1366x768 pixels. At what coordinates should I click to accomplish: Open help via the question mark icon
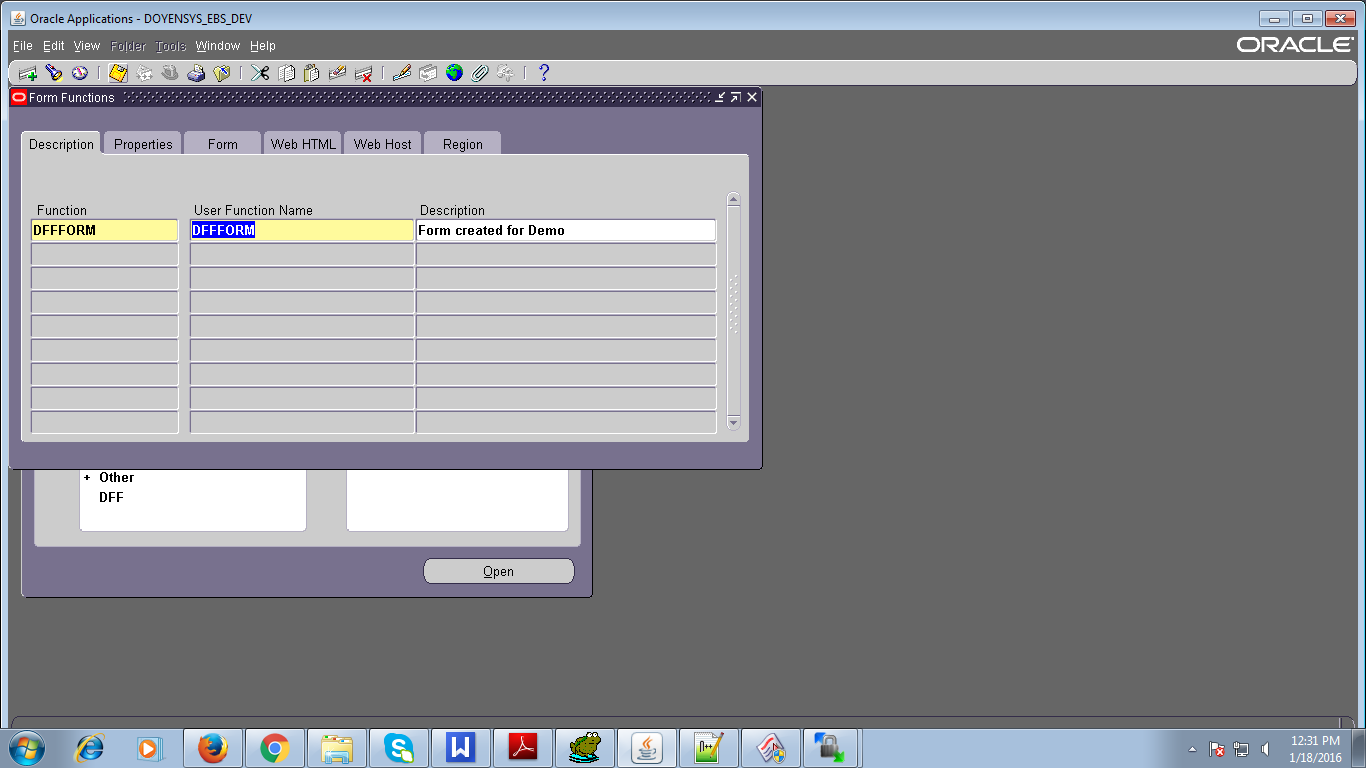(545, 73)
